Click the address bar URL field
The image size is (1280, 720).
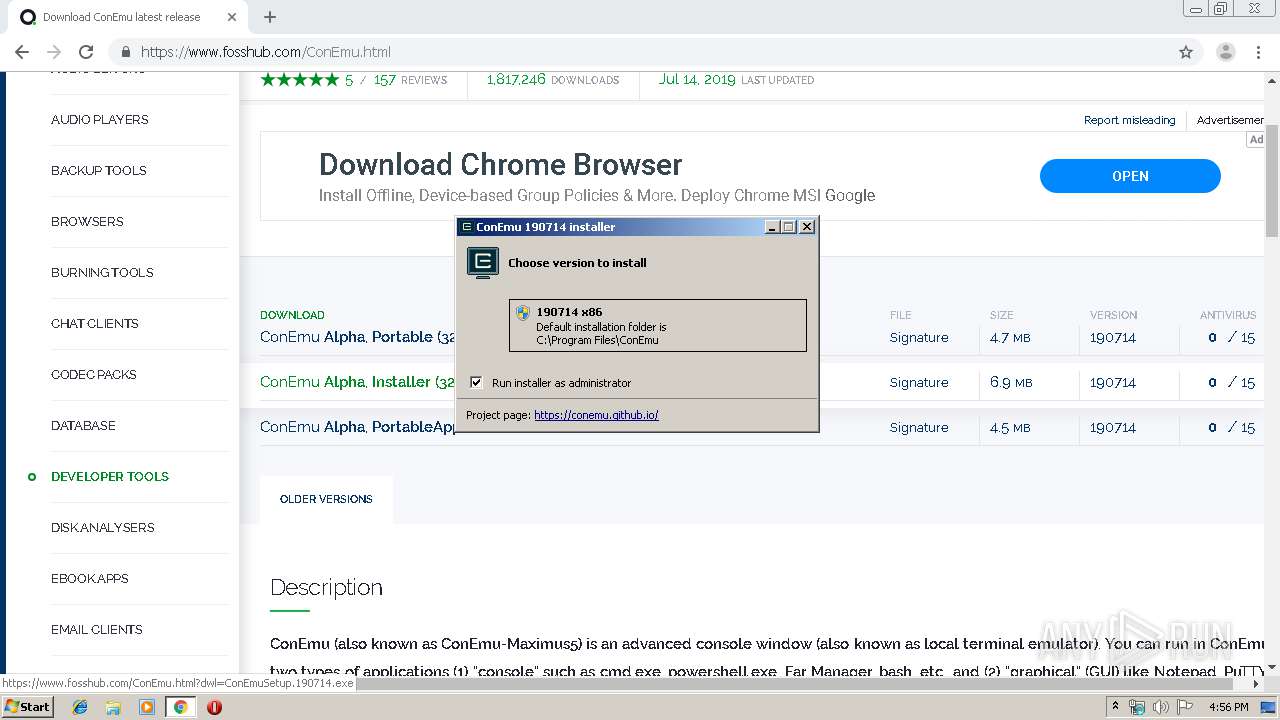pos(640,52)
